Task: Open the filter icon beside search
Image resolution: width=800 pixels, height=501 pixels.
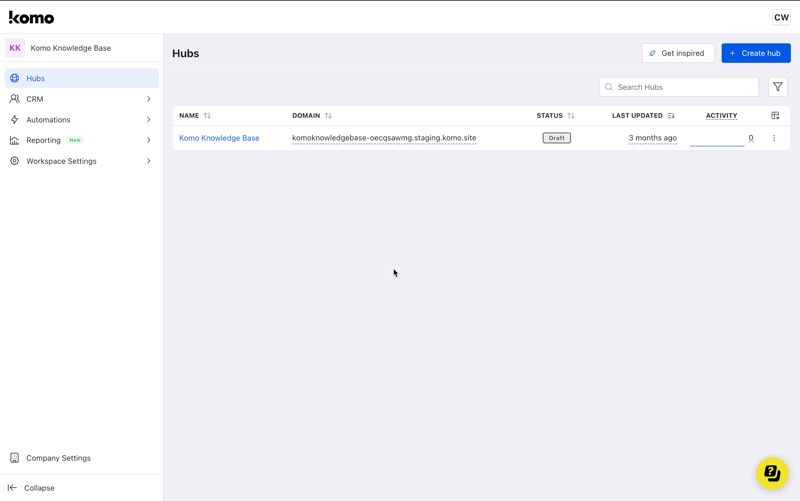Action: click(x=778, y=87)
